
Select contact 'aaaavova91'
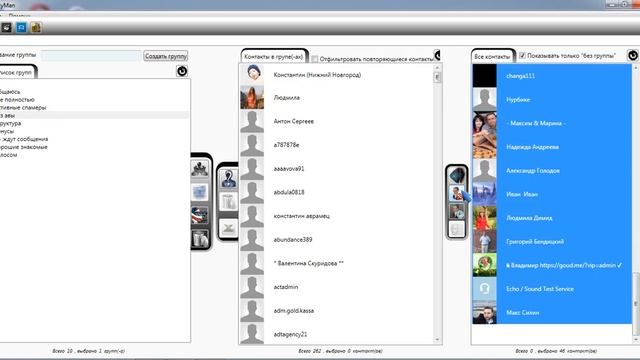[x=337, y=169]
